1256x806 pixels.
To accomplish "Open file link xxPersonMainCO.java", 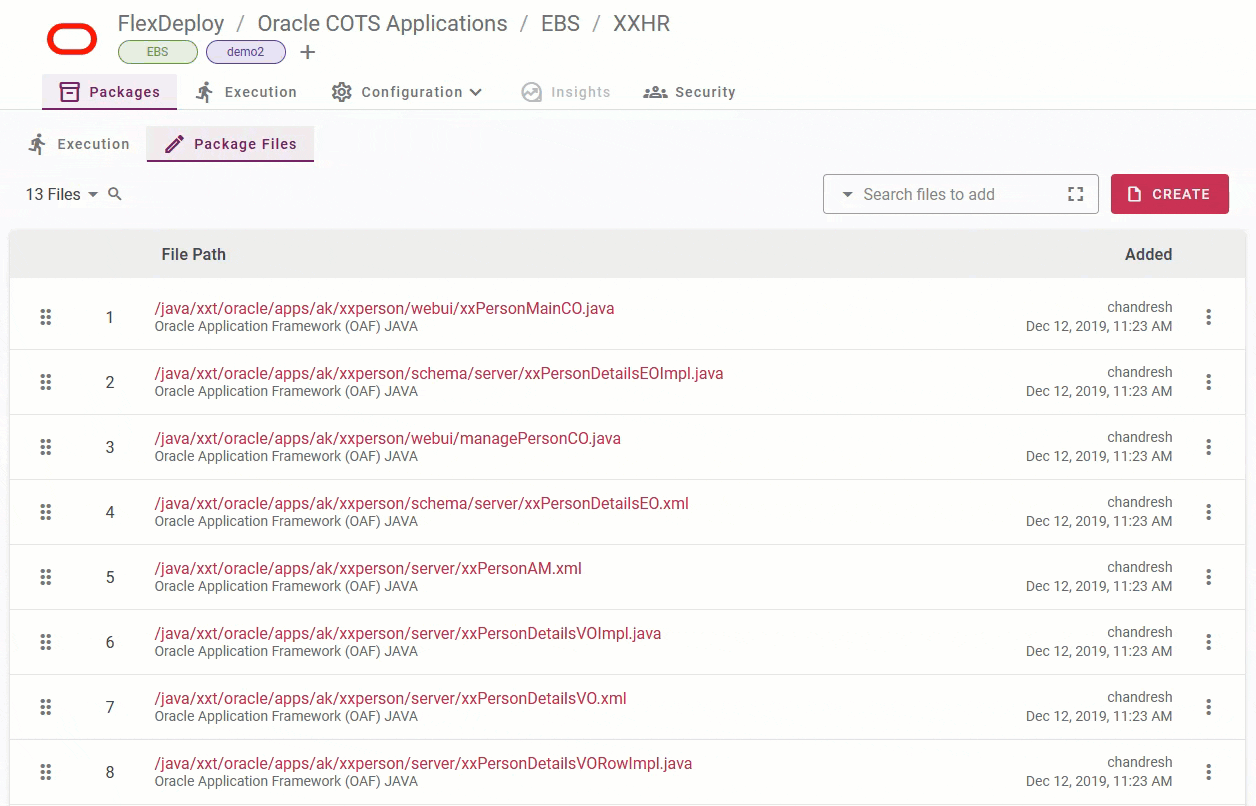I will pos(384,308).
